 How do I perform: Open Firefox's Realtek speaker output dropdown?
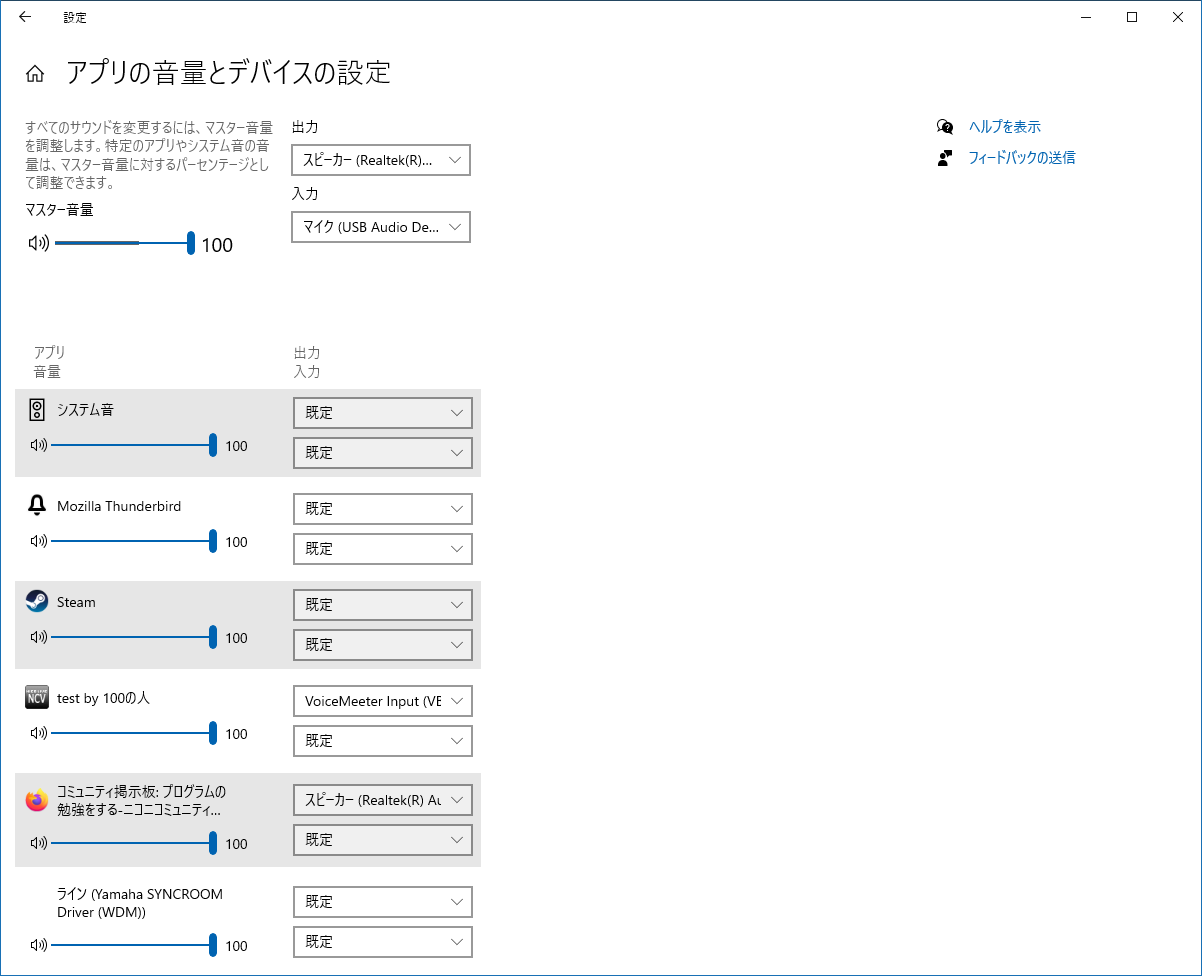tap(382, 799)
